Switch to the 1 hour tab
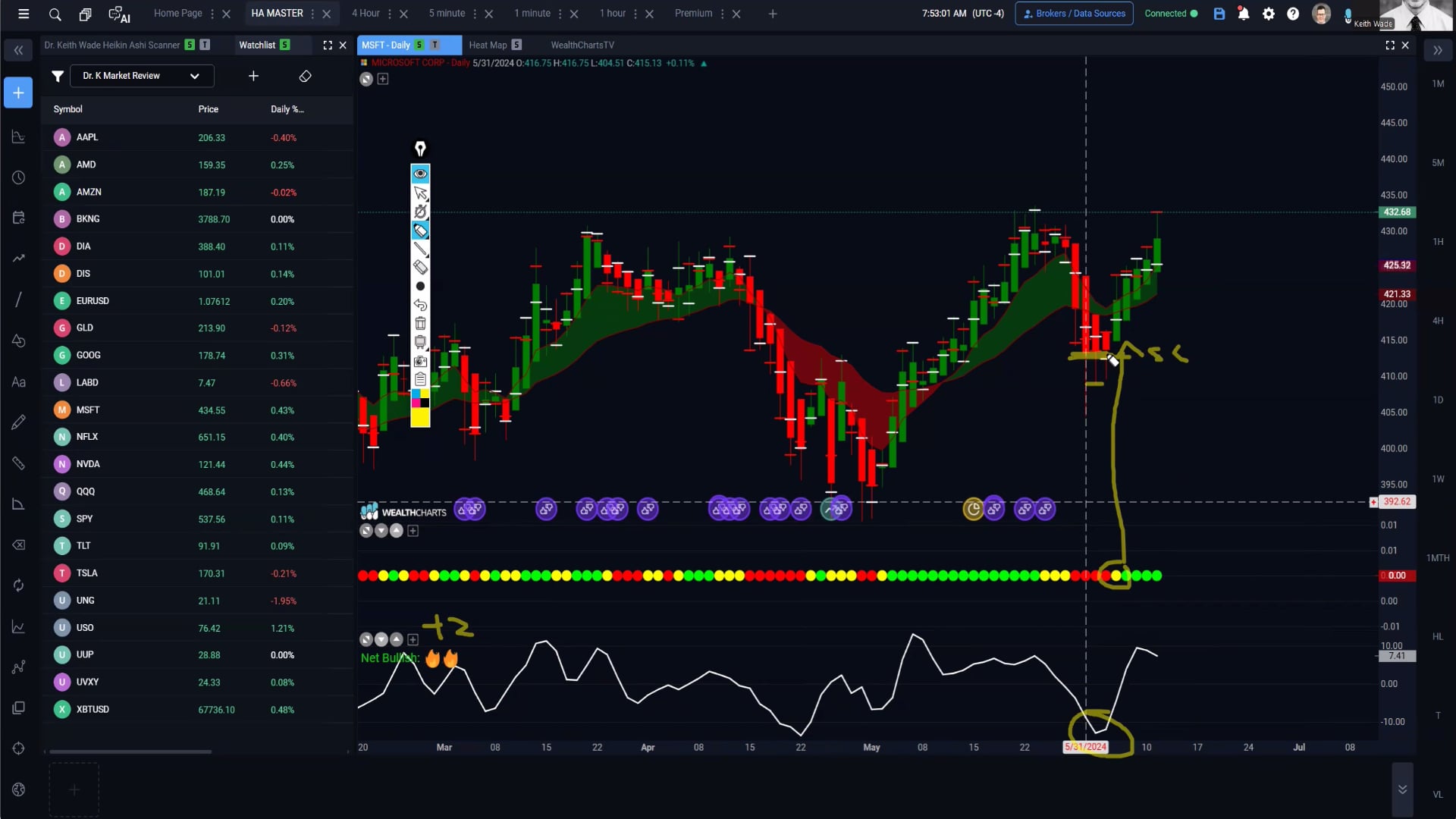 (x=613, y=14)
